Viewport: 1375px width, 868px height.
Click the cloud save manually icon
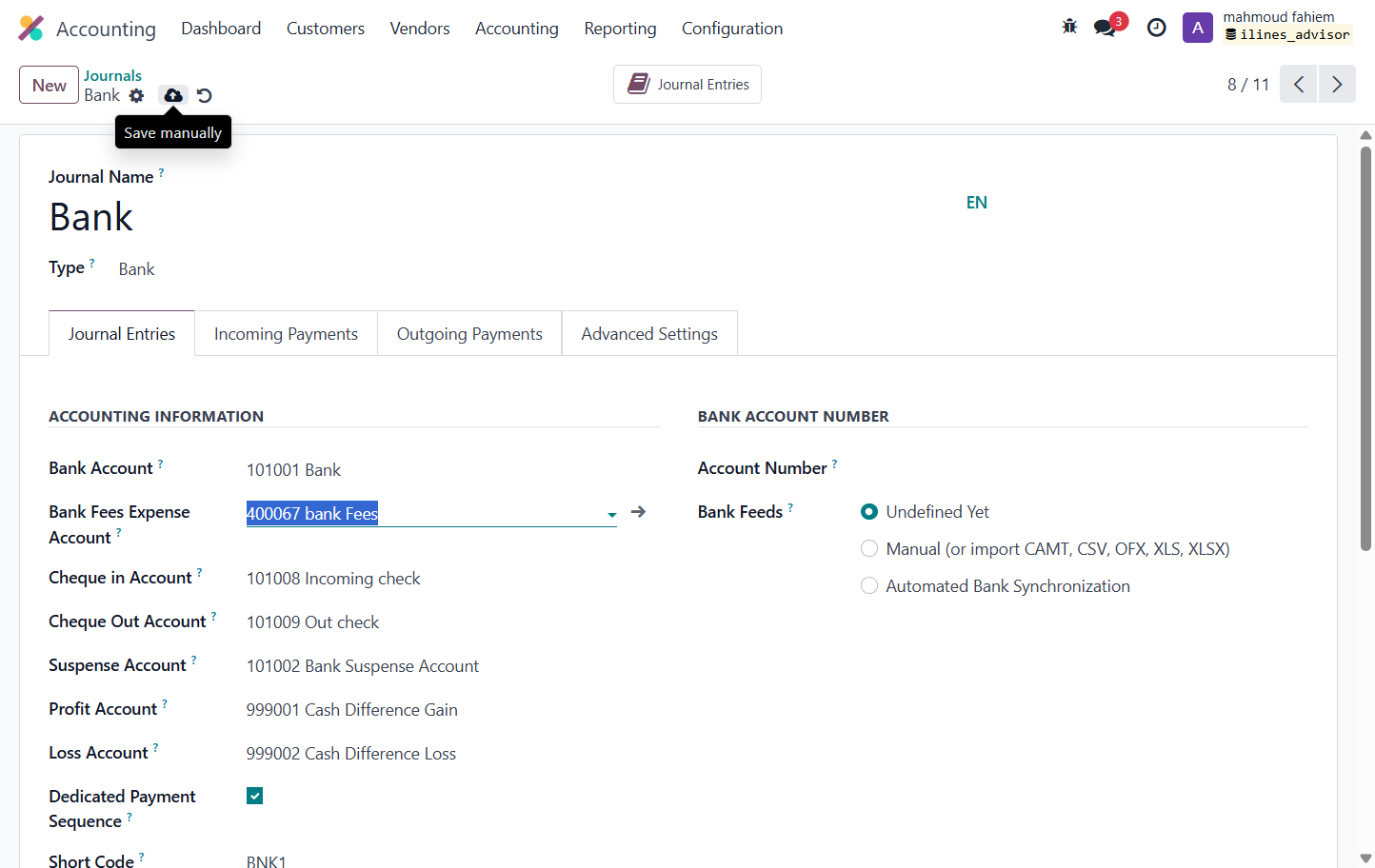(x=173, y=95)
